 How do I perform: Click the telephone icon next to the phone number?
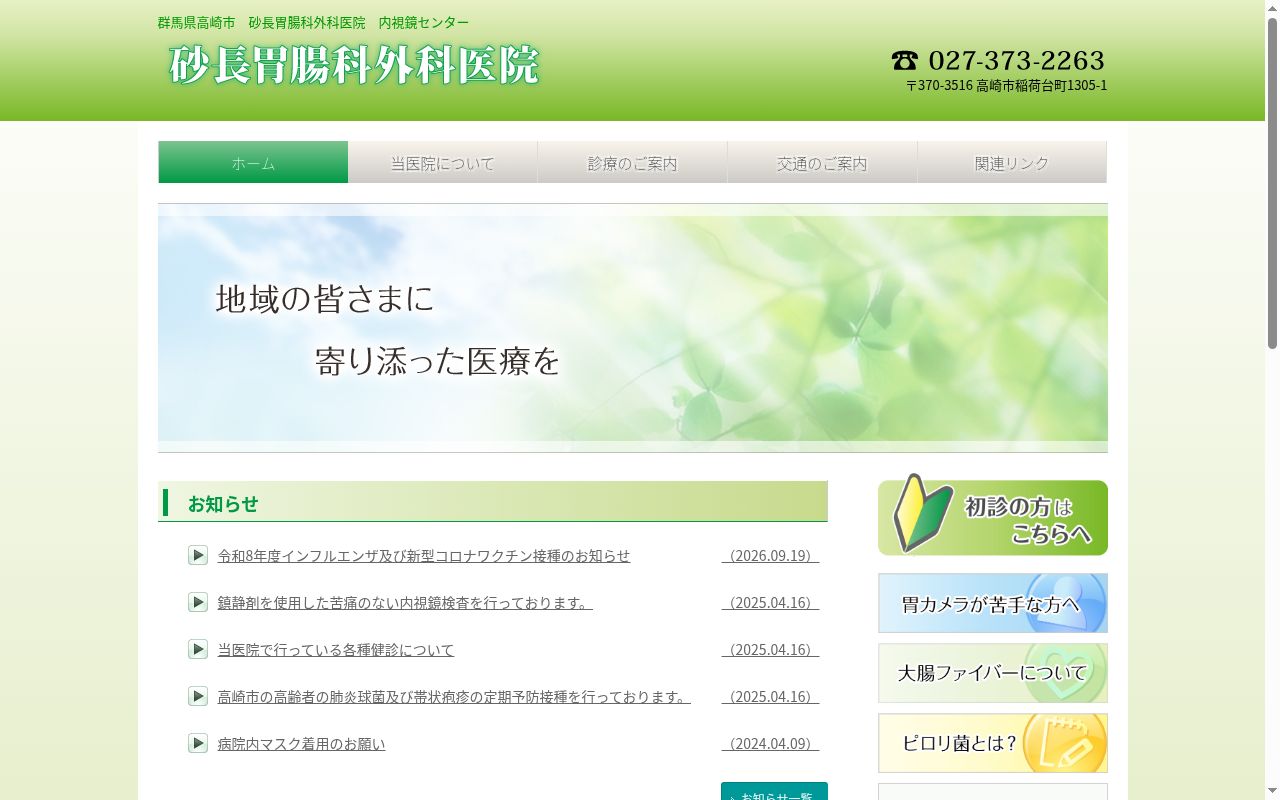click(904, 61)
